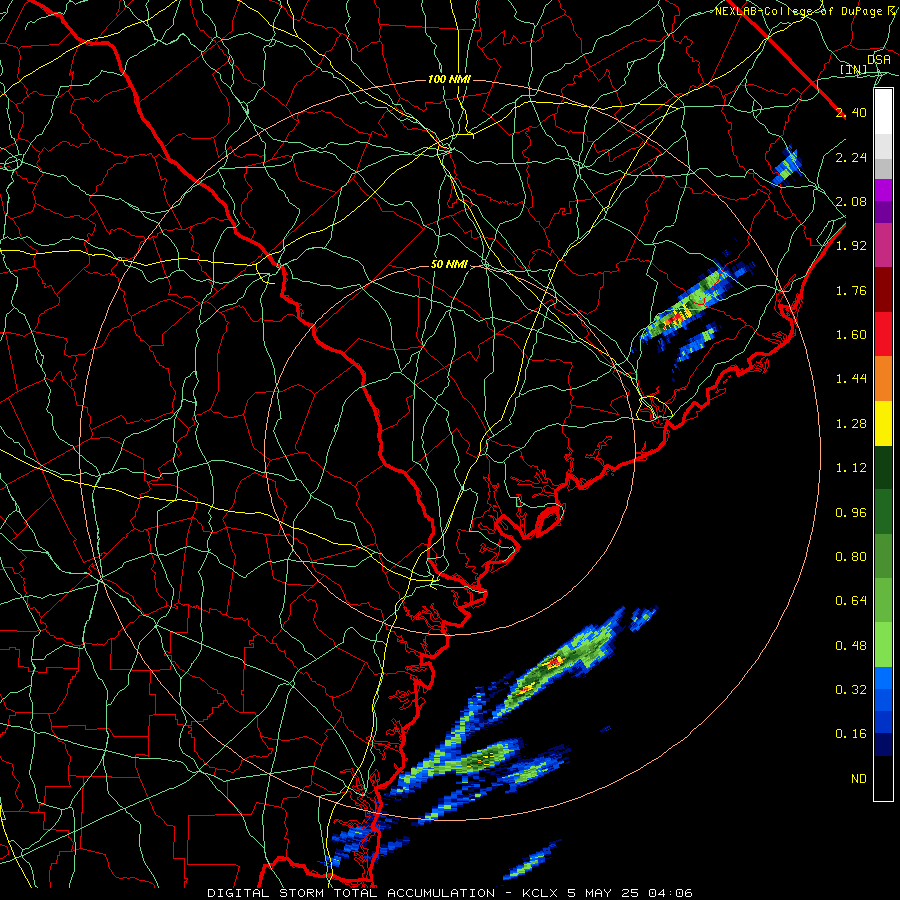Click the 2.40 legend value
Screen dimensions: 900x900
pyautogui.click(x=851, y=112)
